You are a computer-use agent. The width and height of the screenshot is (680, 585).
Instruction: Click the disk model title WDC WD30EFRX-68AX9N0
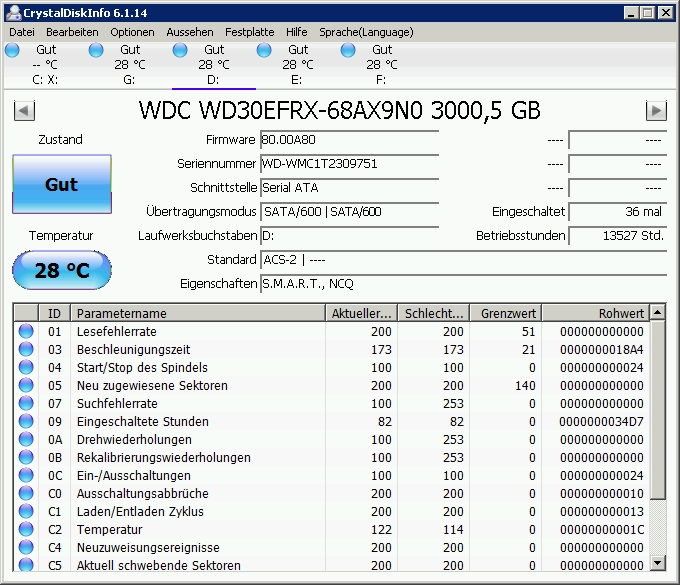281,110
